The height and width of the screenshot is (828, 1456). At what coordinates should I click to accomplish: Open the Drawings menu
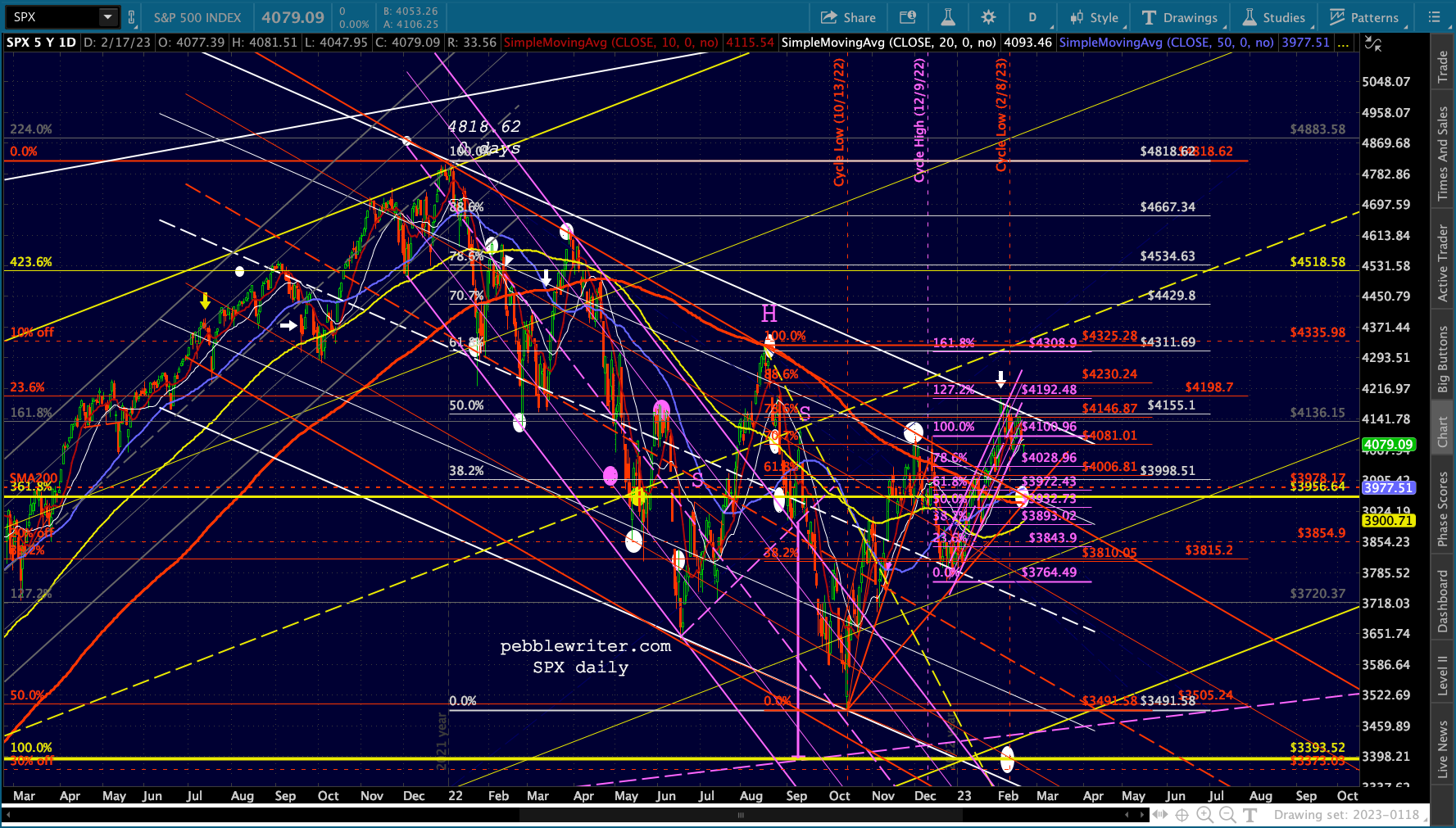pos(1180,17)
